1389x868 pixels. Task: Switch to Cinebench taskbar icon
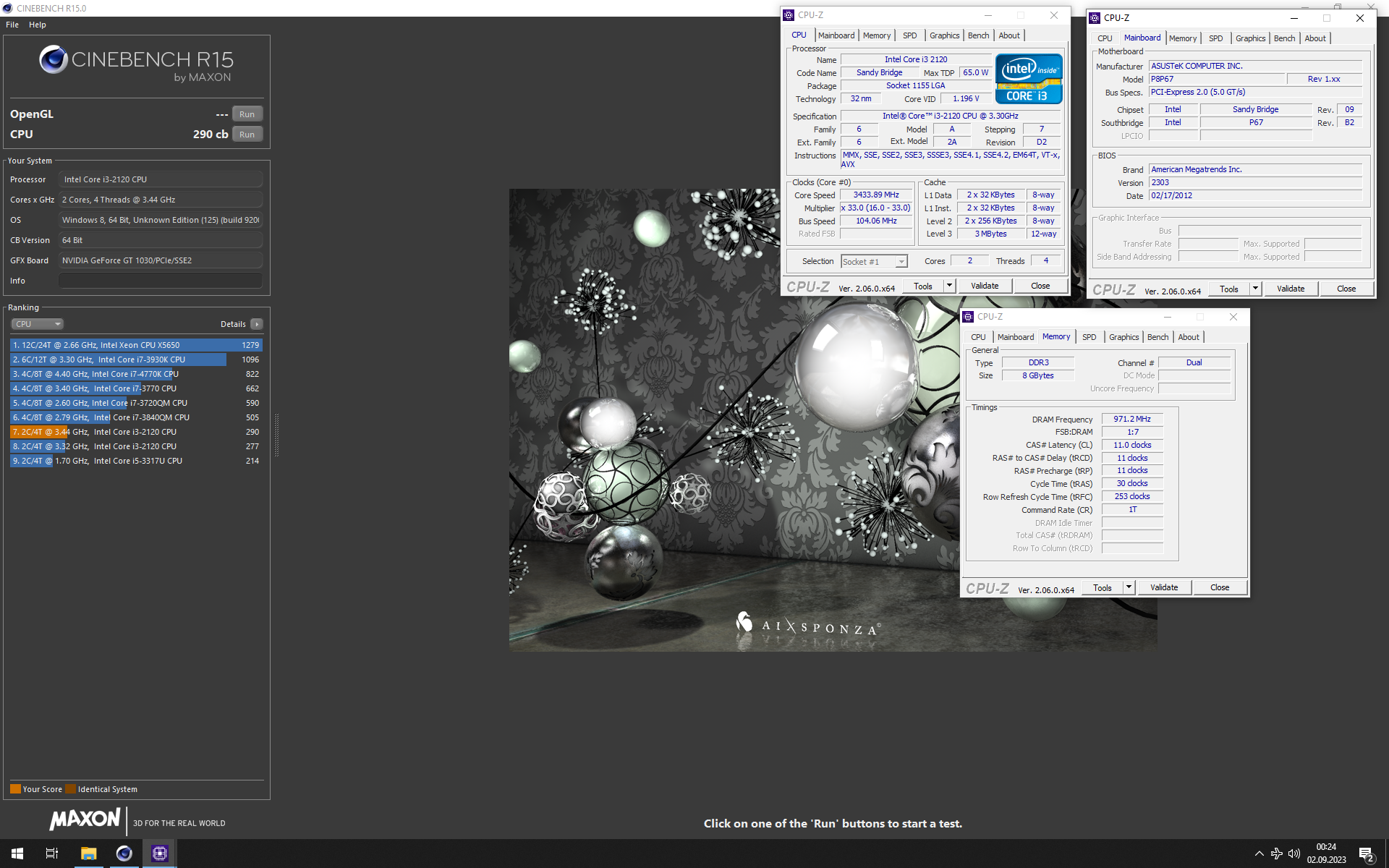pos(124,854)
